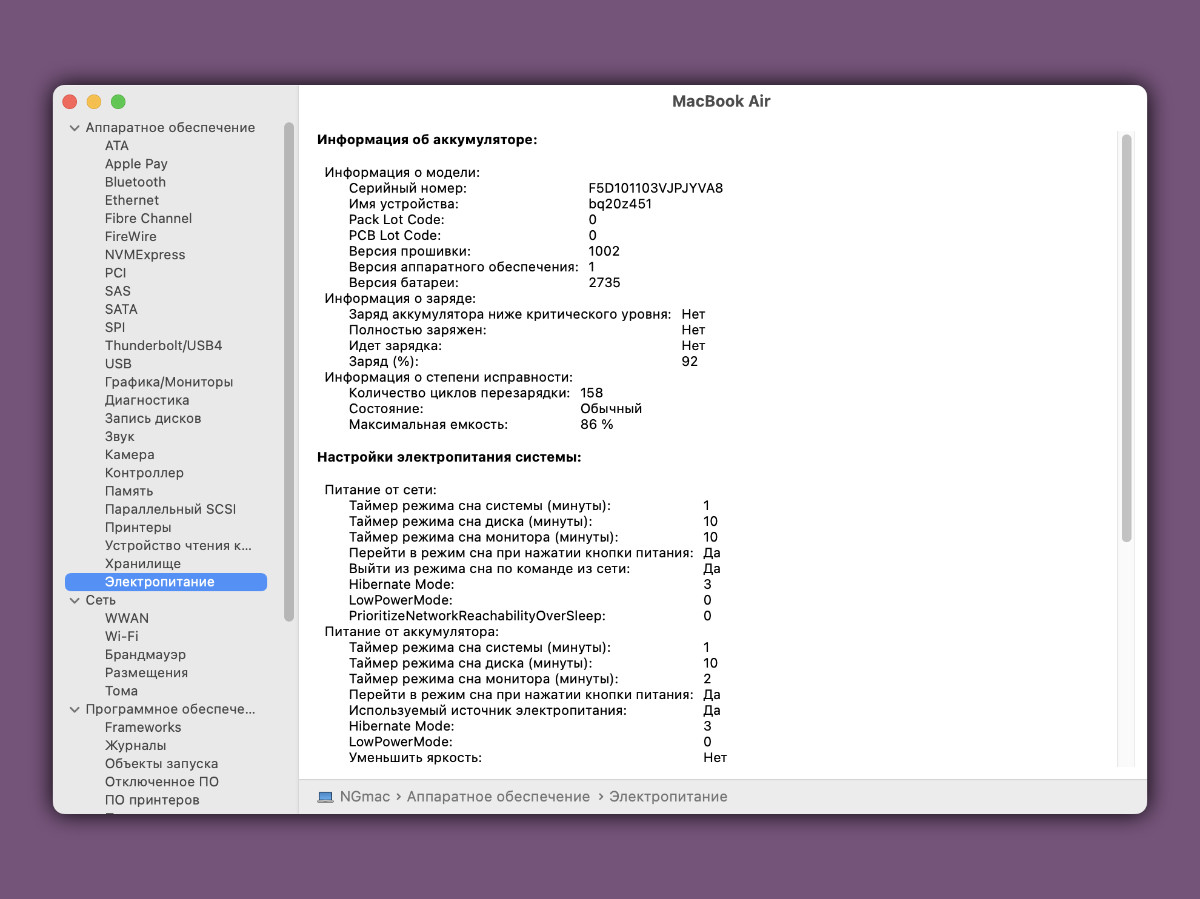Choose Параллельный SCSI entry

pos(170,509)
